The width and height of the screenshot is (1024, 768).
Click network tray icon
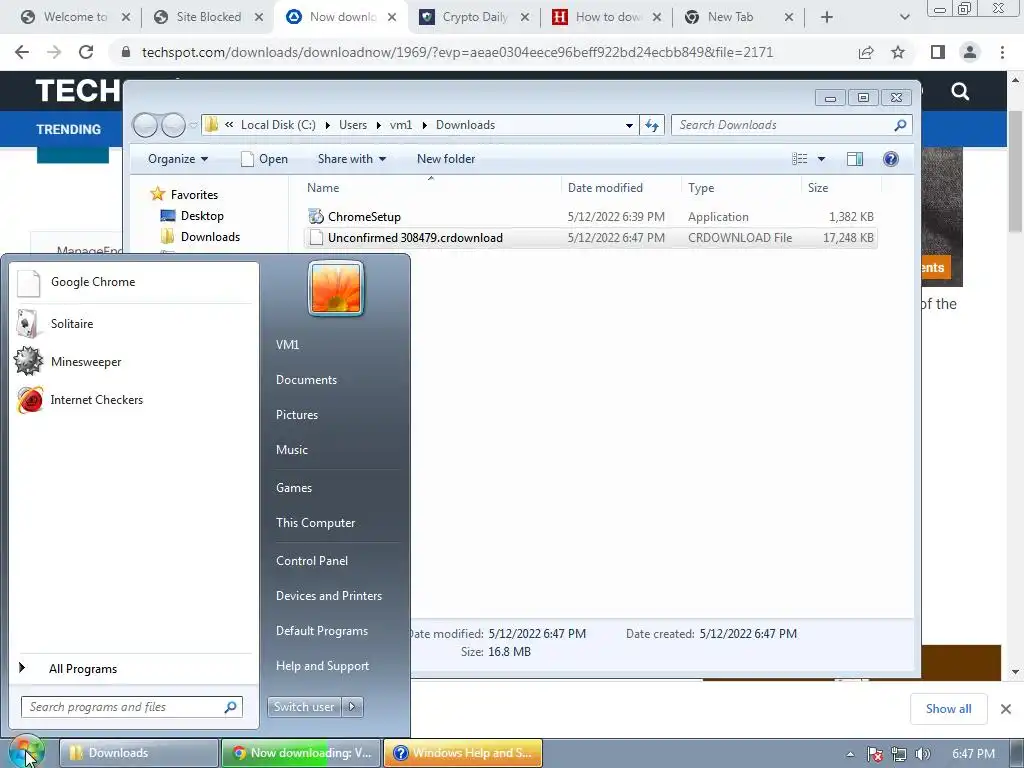coord(899,754)
